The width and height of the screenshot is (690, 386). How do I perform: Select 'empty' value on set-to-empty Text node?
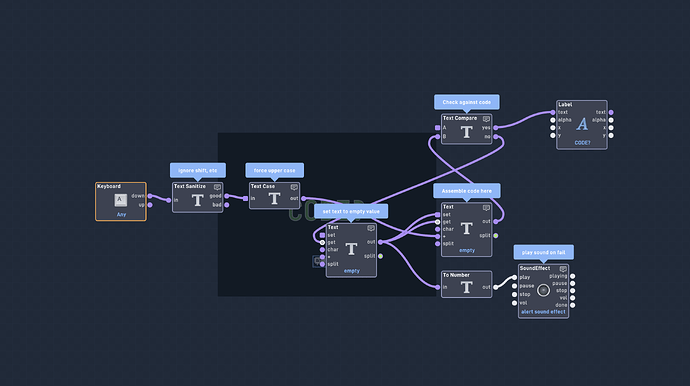pos(352,271)
